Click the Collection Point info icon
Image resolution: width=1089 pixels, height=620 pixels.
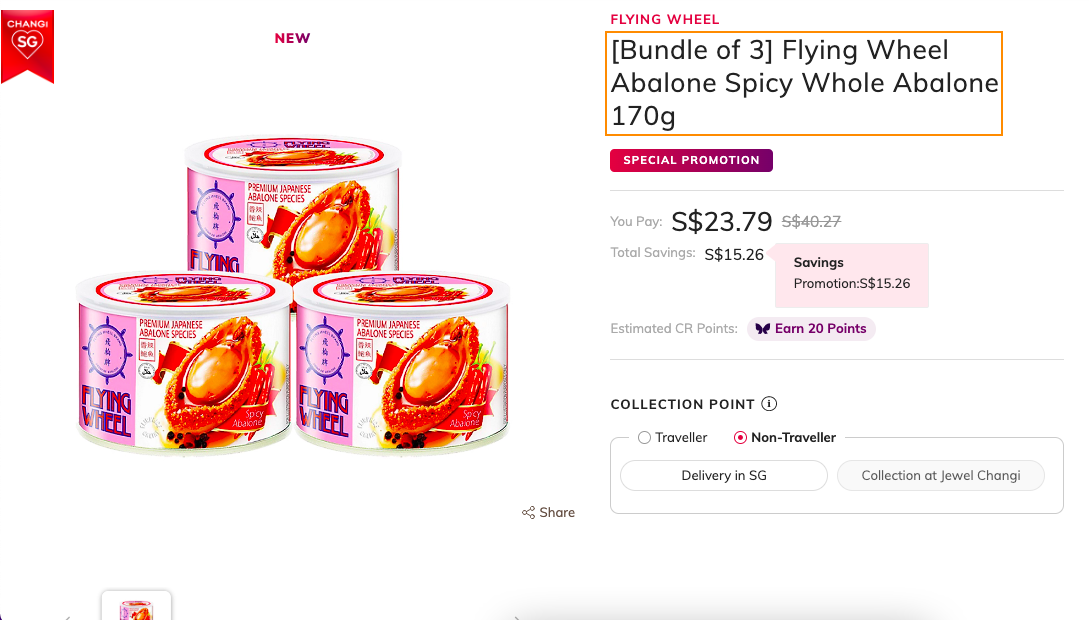pyautogui.click(x=769, y=404)
